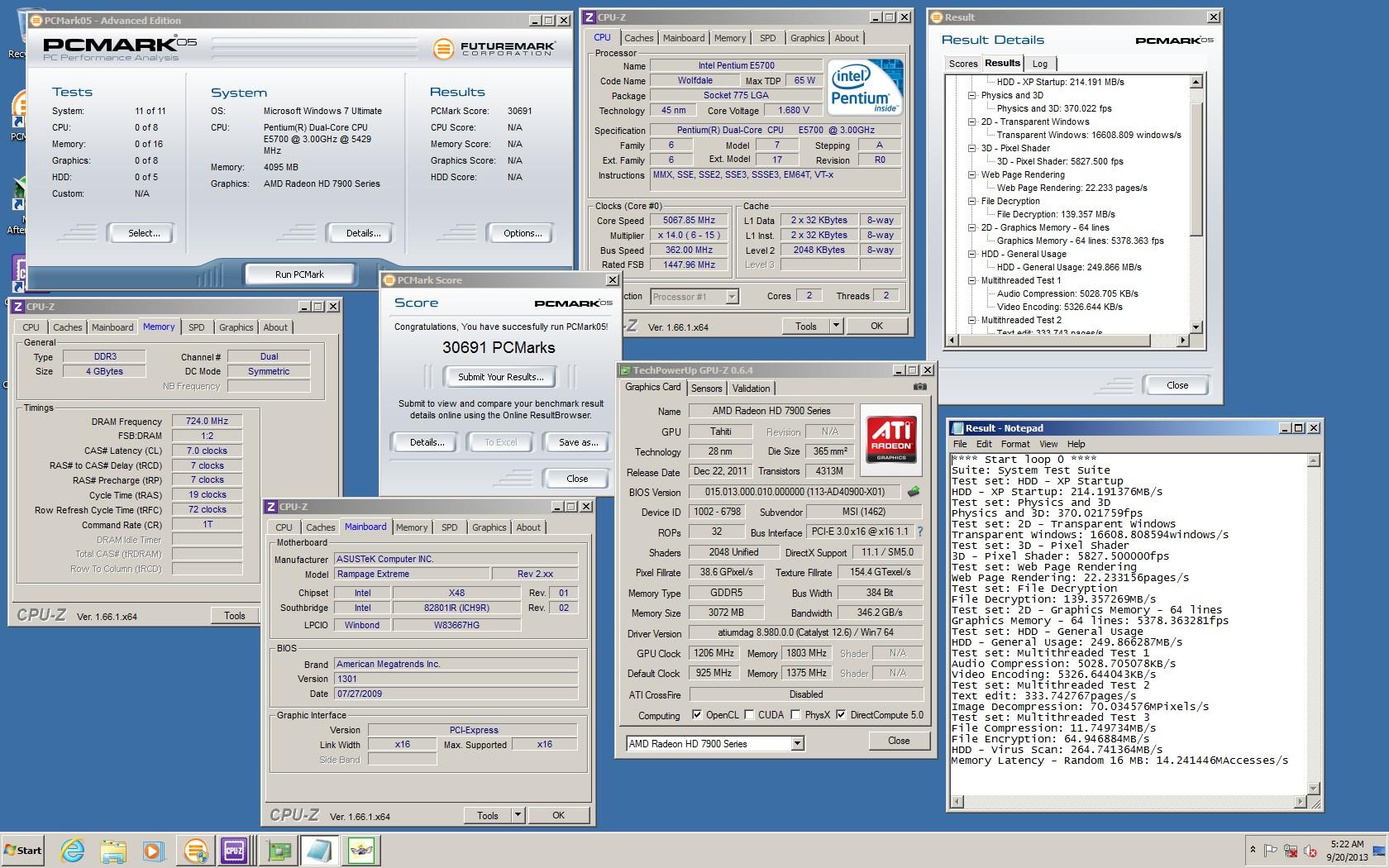Click Details... button under System
The width and height of the screenshot is (1389, 868).
(x=363, y=233)
